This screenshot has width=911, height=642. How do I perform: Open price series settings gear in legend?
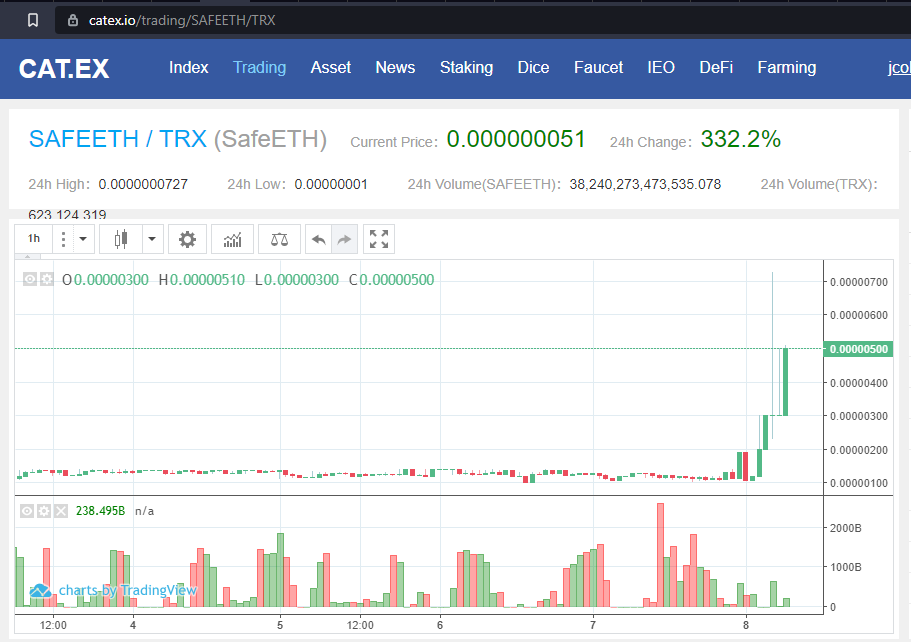tap(46, 279)
